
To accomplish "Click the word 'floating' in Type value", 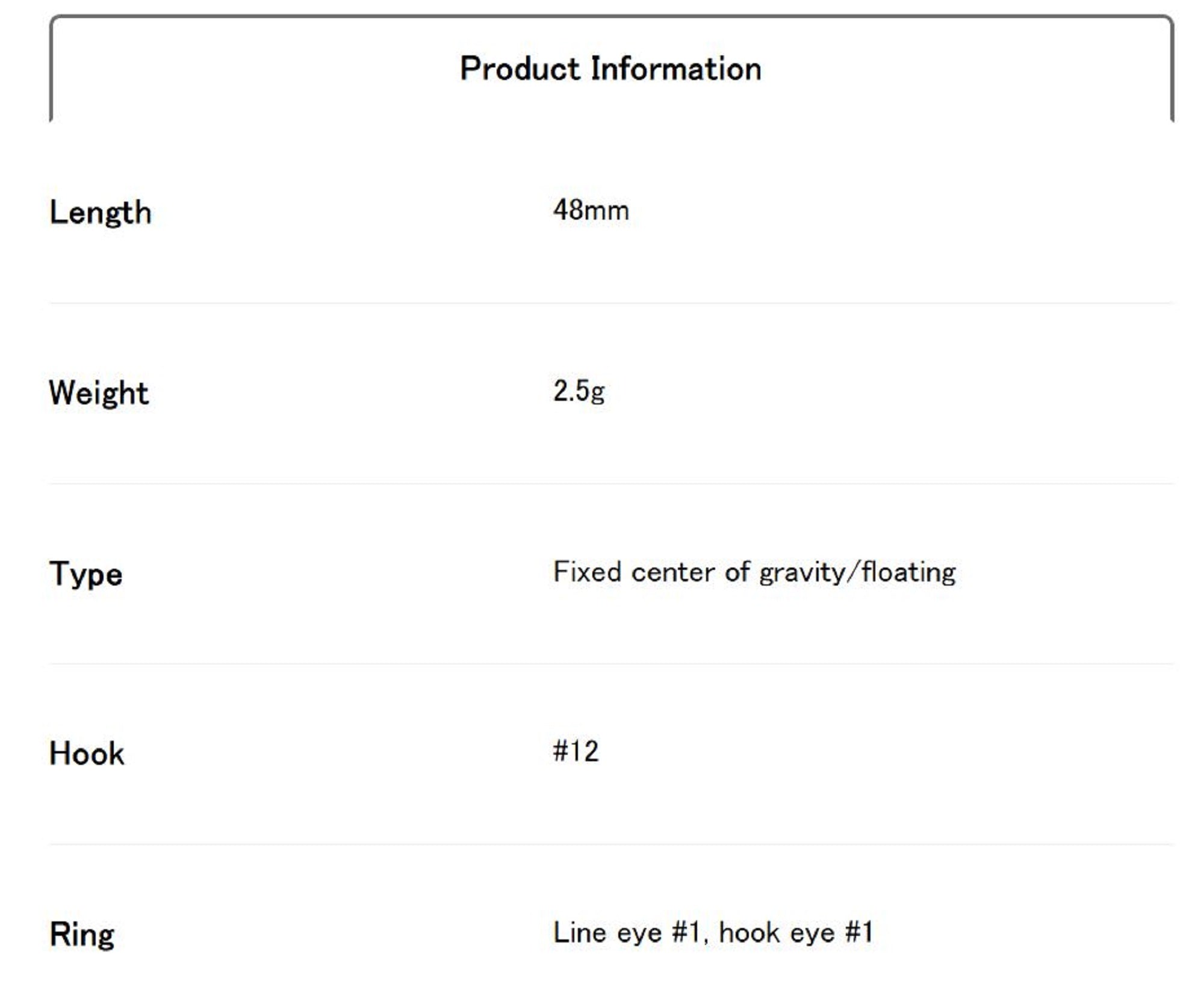I will pyautogui.click(x=908, y=572).
